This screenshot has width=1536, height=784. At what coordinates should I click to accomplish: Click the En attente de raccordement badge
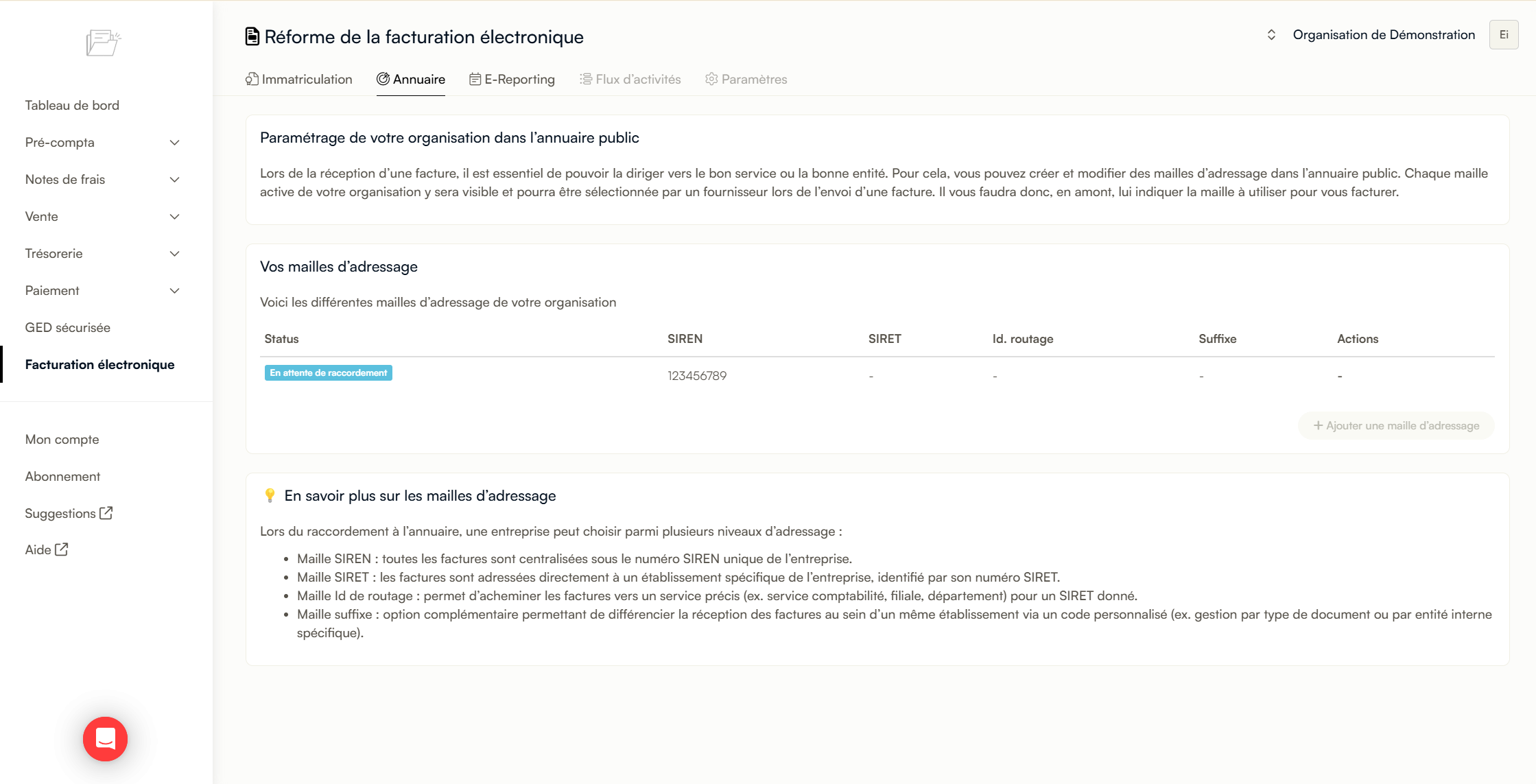pos(329,372)
